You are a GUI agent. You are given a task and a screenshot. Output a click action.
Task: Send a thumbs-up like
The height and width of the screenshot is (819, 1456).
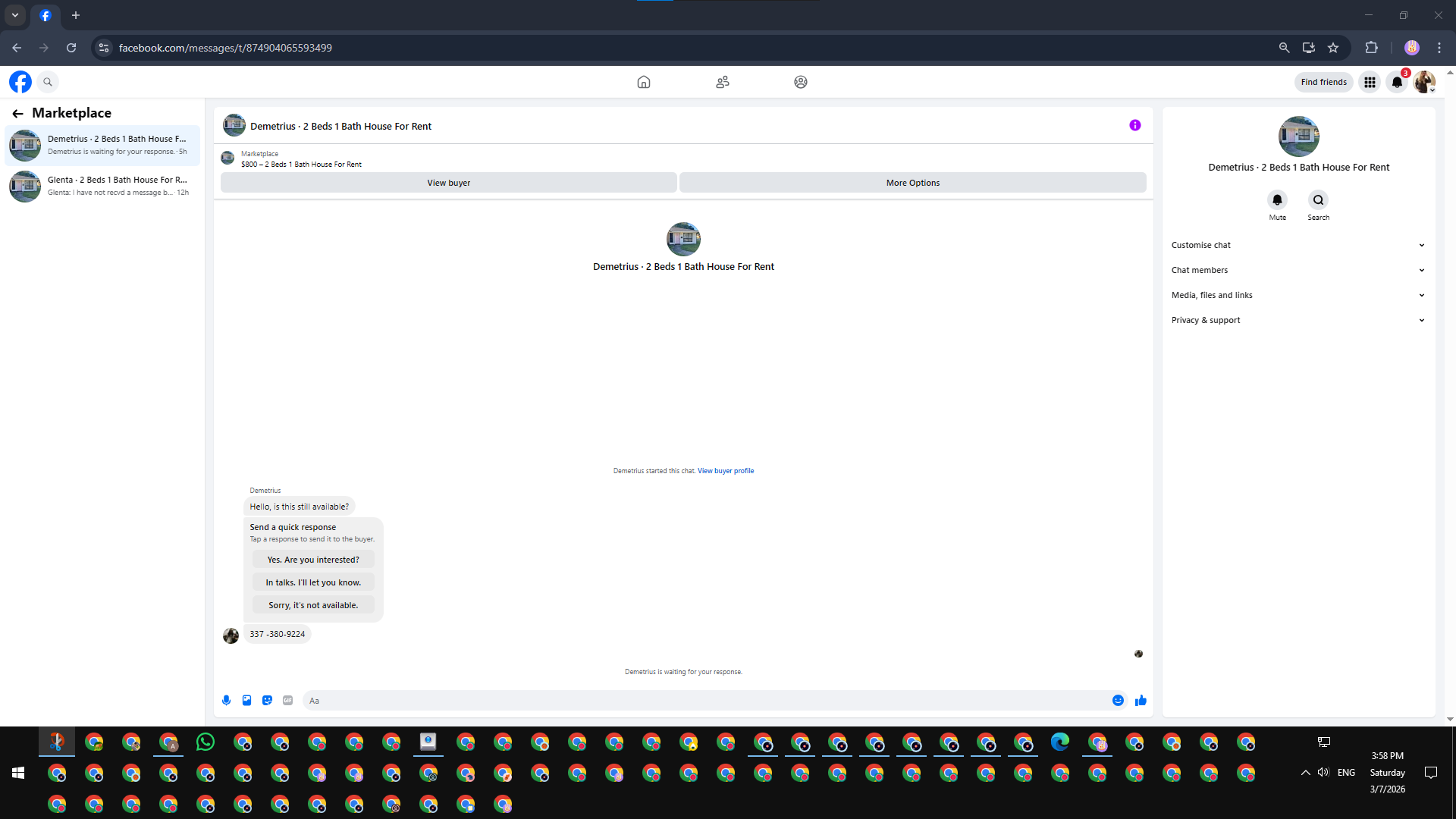click(1141, 701)
